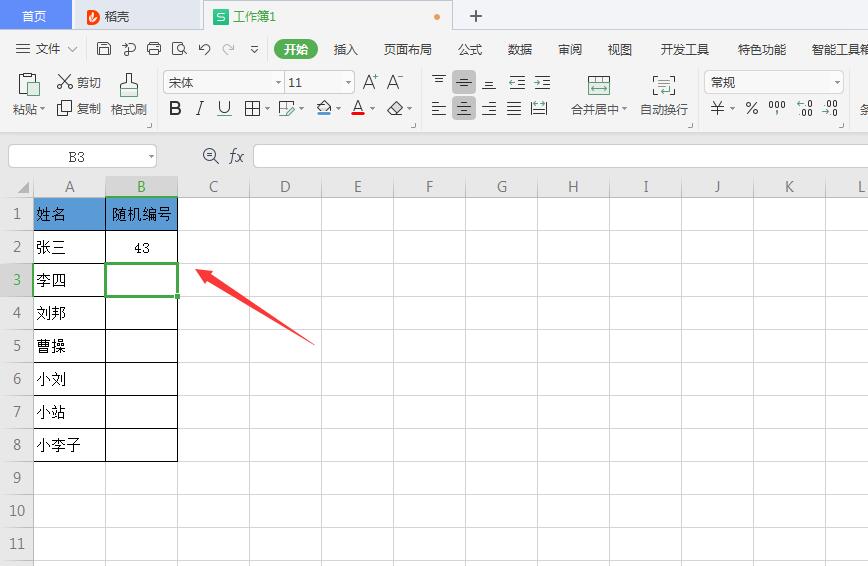Cut selection with the 剪切 scissors
This screenshot has width=868, height=566.
point(79,82)
